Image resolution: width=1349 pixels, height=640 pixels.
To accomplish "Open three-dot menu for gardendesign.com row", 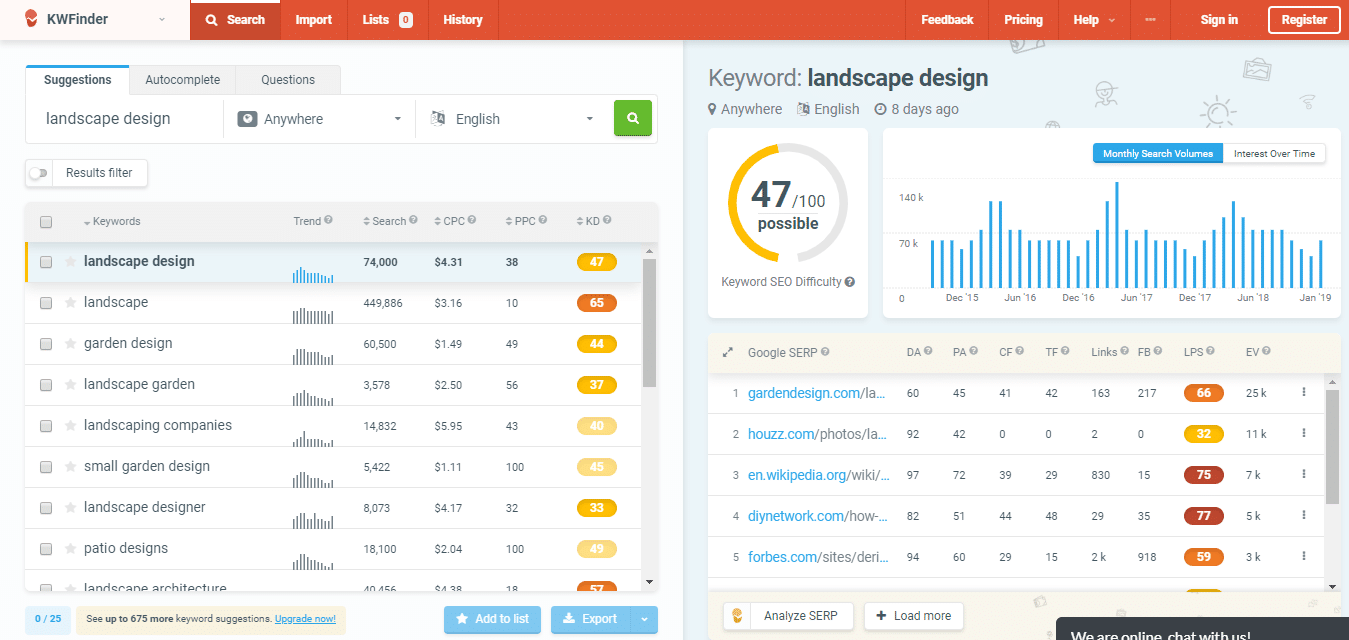I will pyautogui.click(x=1304, y=392).
